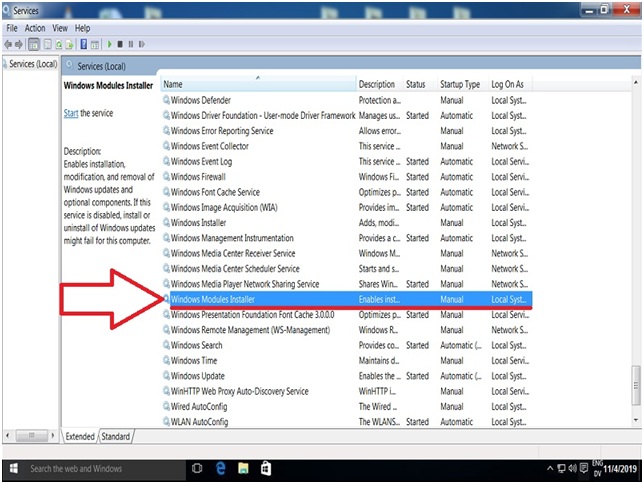Click the Pause Service toolbar icon
The height and width of the screenshot is (484, 644).
tap(131, 44)
